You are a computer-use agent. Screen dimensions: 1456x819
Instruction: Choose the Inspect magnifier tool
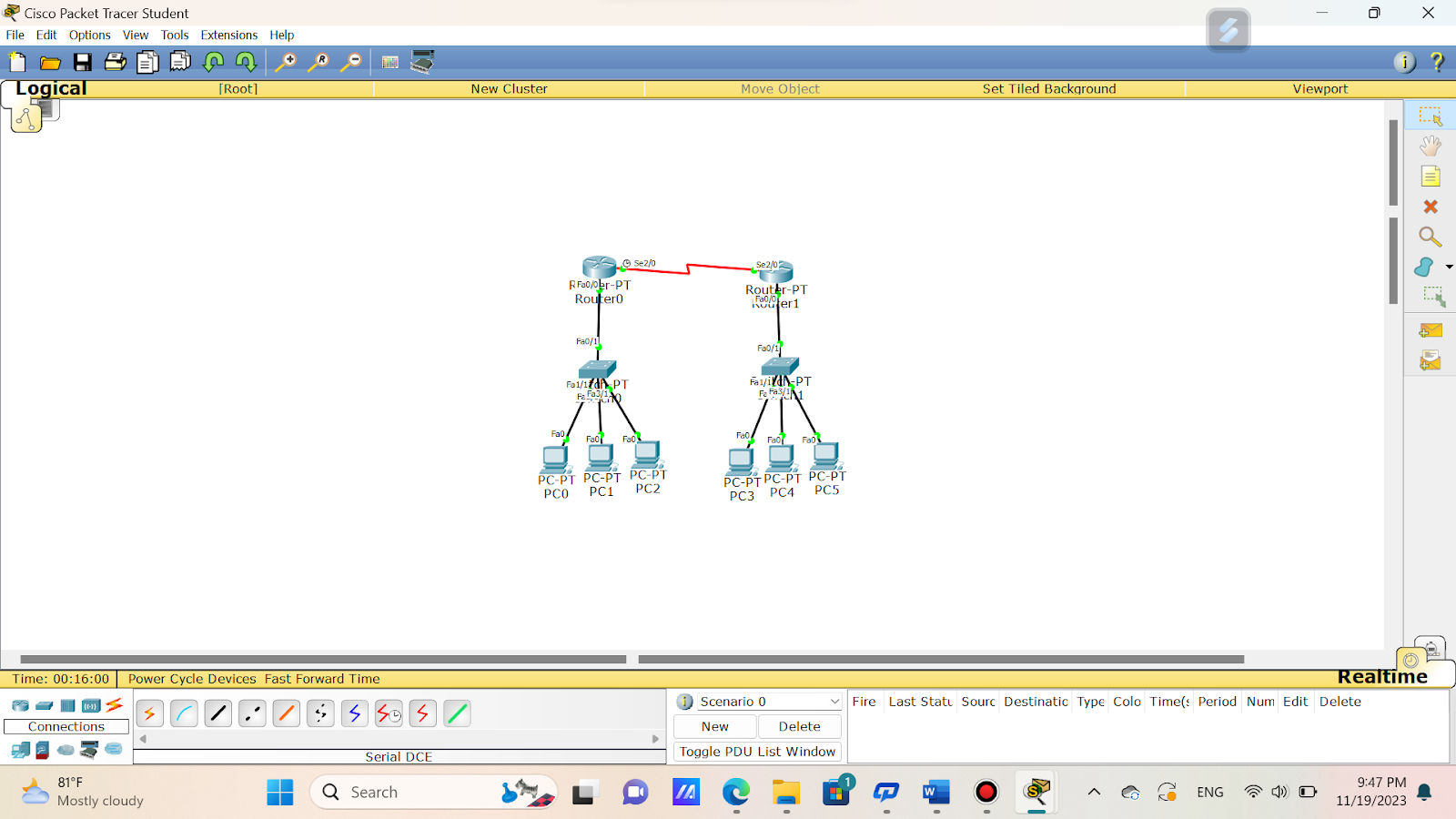(x=1431, y=238)
